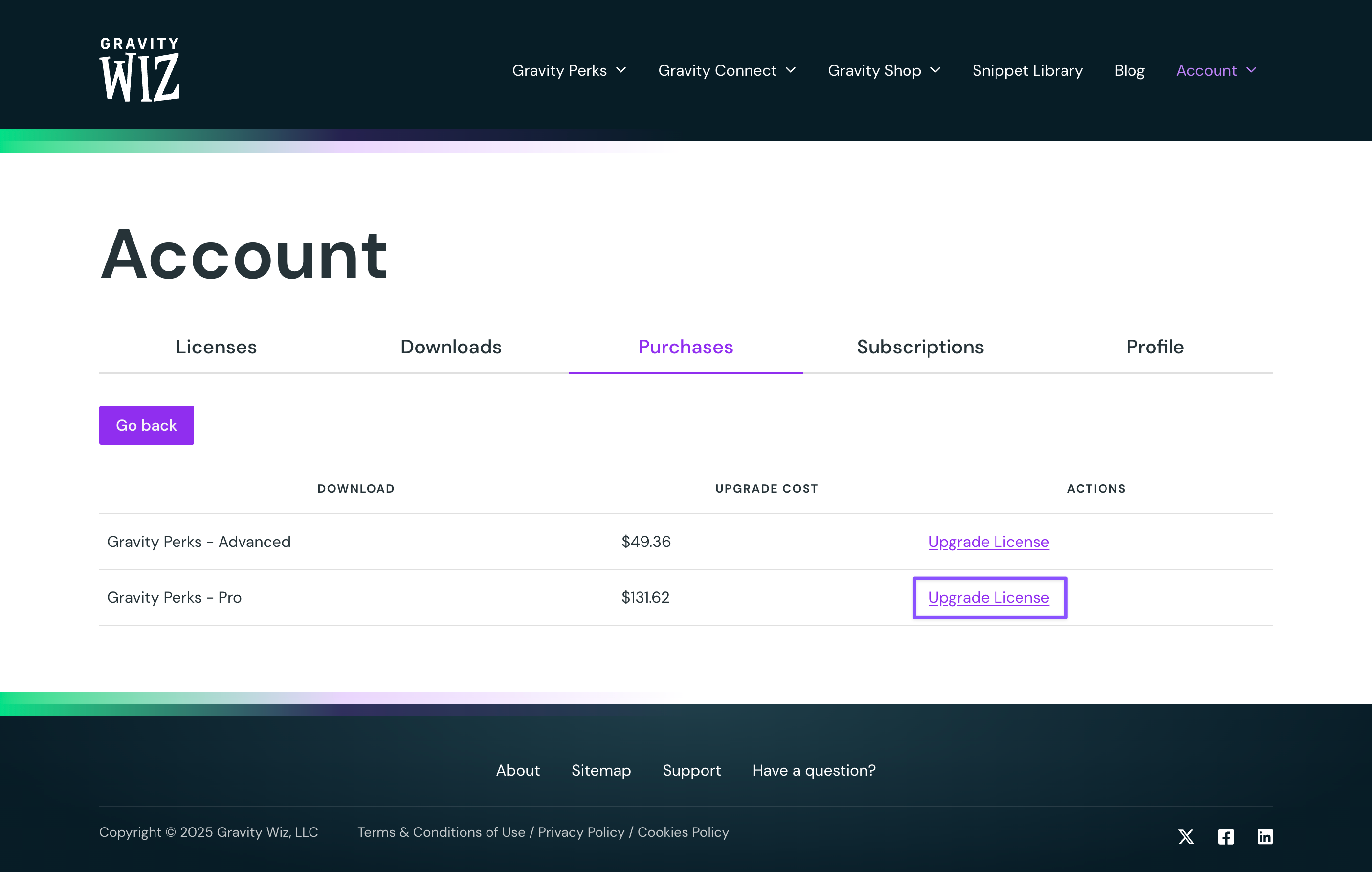The height and width of the screenshot is (872, 1372).
Task: Select the Purchases tab
Action: [686, 347]
